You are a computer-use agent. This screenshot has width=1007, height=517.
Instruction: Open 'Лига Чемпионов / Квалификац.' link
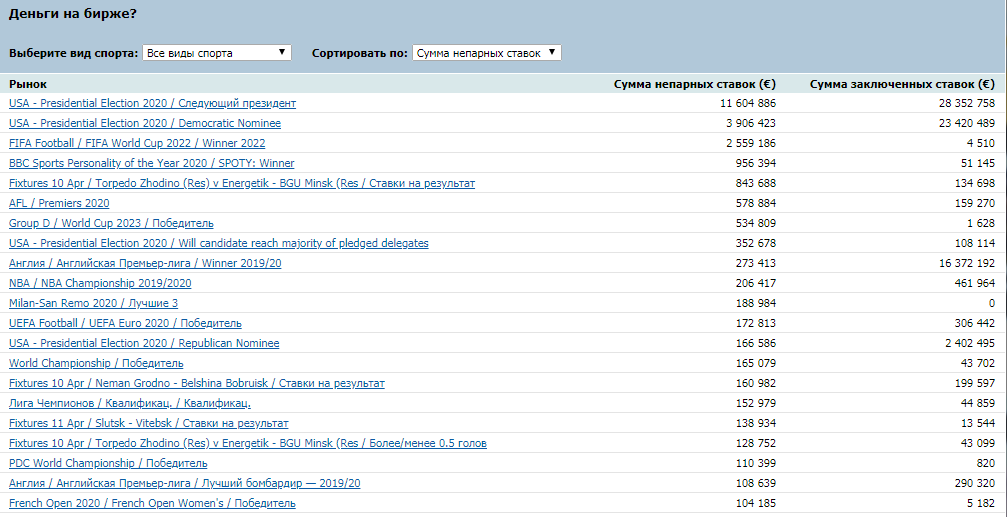click(130, 403)
